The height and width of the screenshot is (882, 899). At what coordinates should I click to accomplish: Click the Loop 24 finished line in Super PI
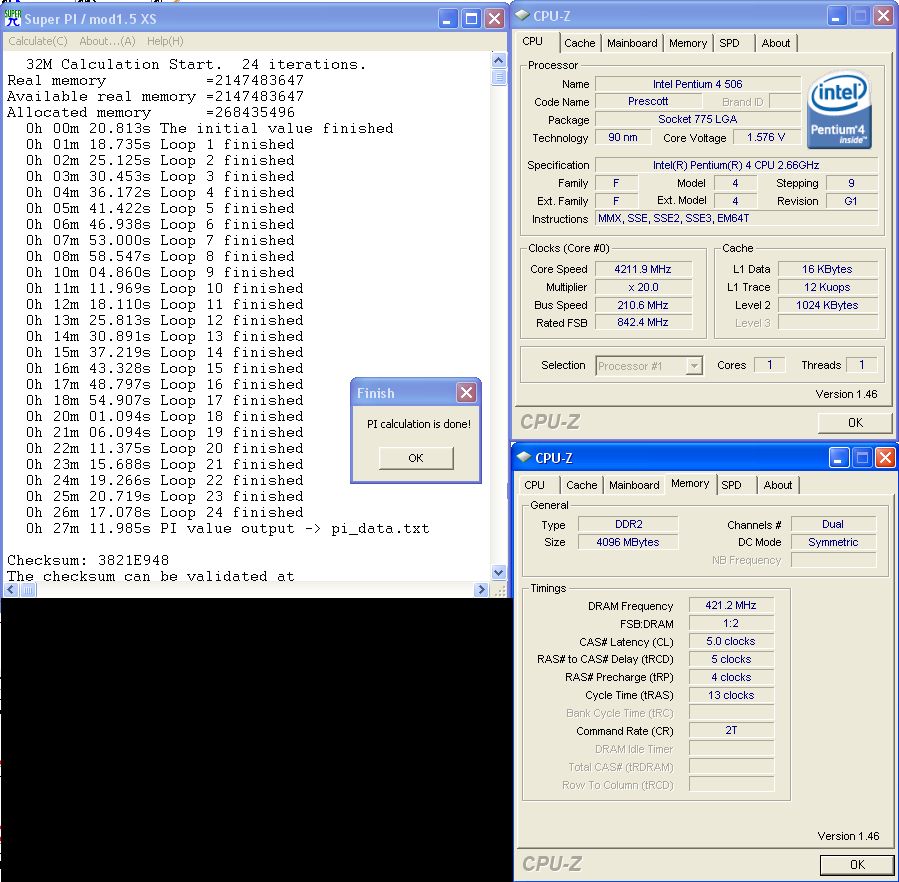pyautogui.click(x=165, y=512)
